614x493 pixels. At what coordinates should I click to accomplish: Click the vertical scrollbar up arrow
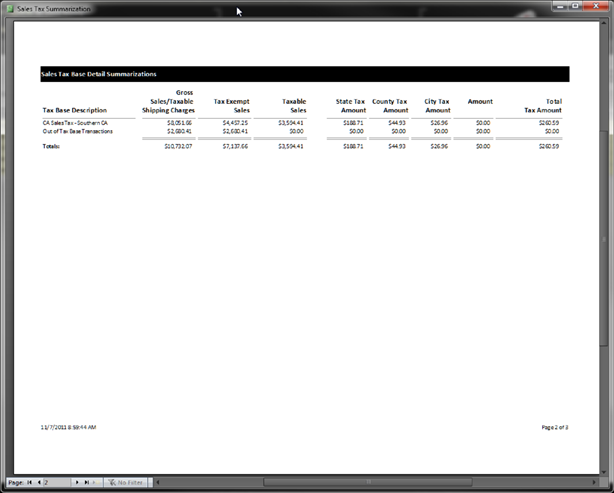(x=603, y=24)
